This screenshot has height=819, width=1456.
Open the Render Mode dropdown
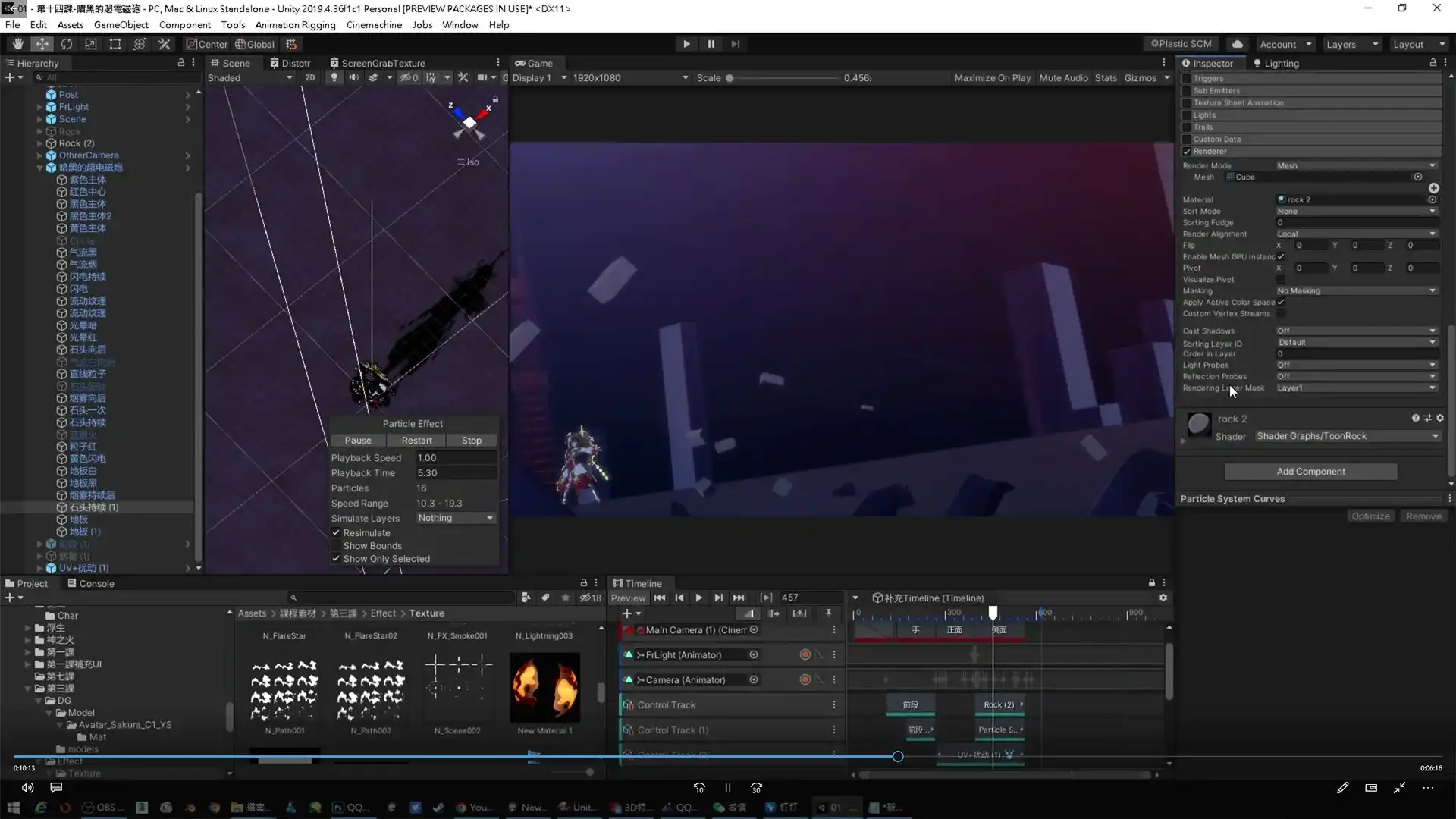[1357, 165]
